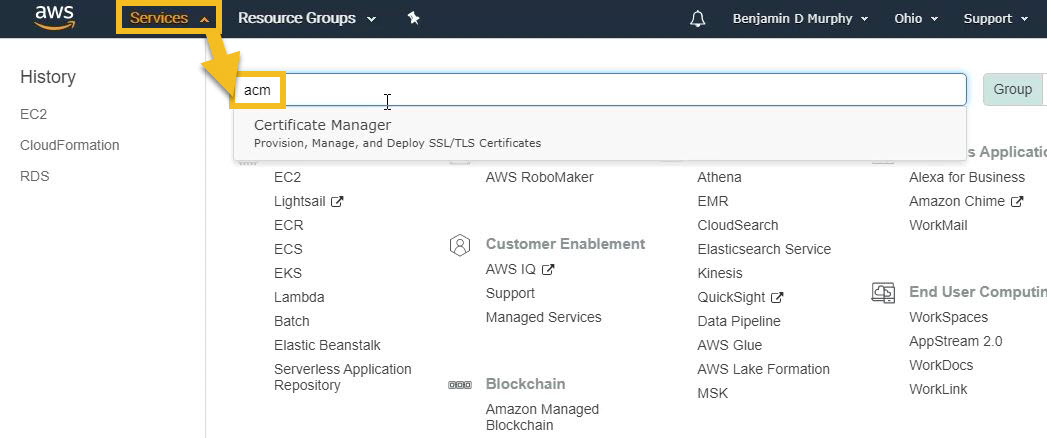The image size is (1047, 438).
Task: Click the pin shortcut icon
Action: pos(413,19)
